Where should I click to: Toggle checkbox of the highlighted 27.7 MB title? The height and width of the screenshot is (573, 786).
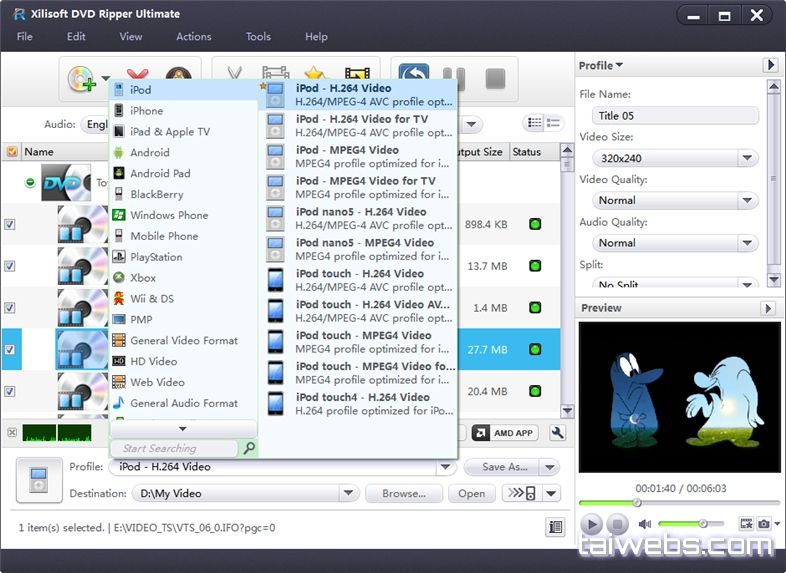[x=10, y=350]
